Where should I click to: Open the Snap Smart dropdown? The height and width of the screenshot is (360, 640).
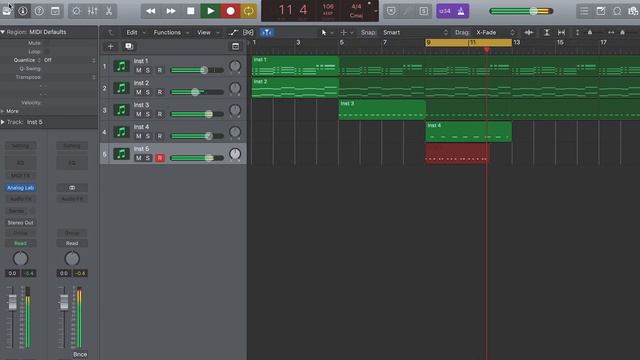(x=416, y=32)
